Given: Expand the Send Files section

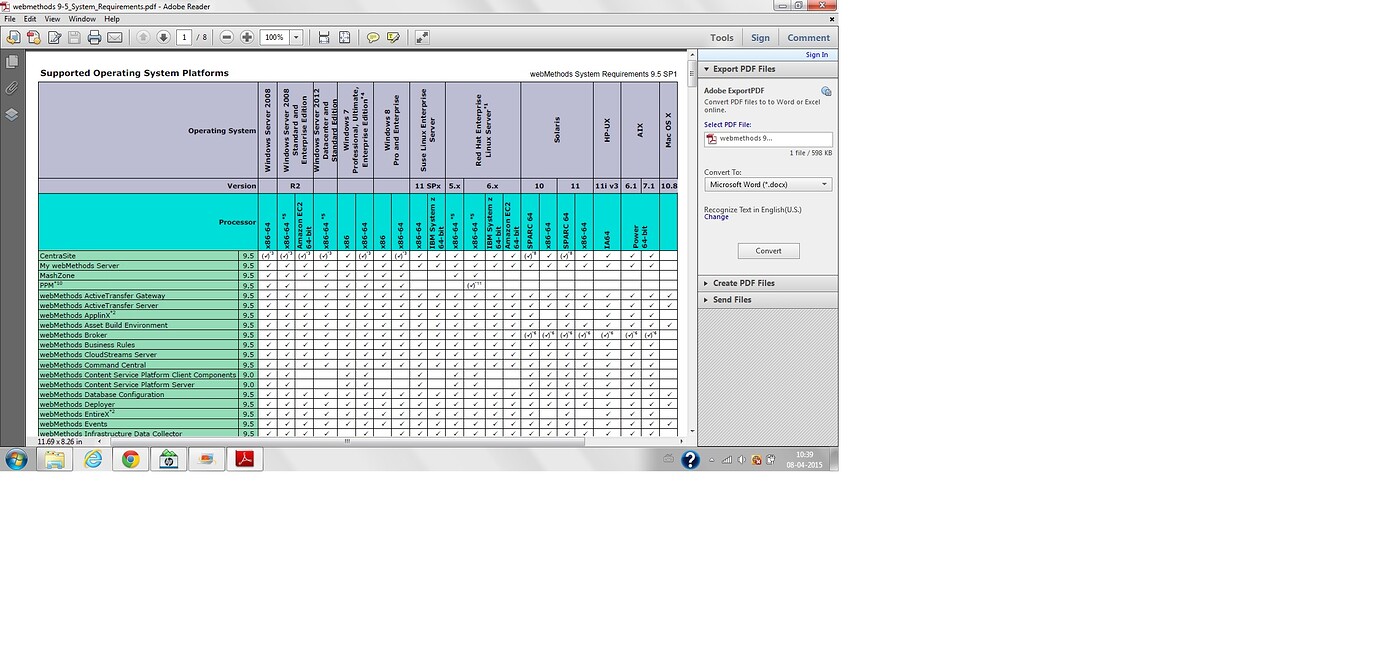Looking at the screenshot, I should coord(767,300).
